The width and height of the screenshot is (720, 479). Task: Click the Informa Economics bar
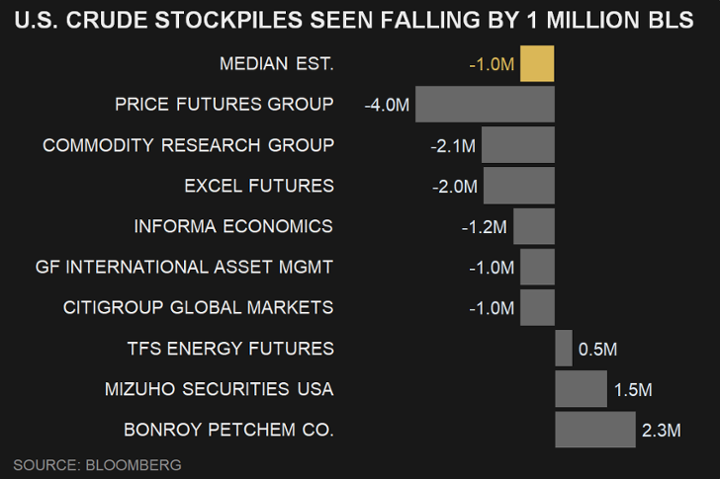tap(533, 226)
